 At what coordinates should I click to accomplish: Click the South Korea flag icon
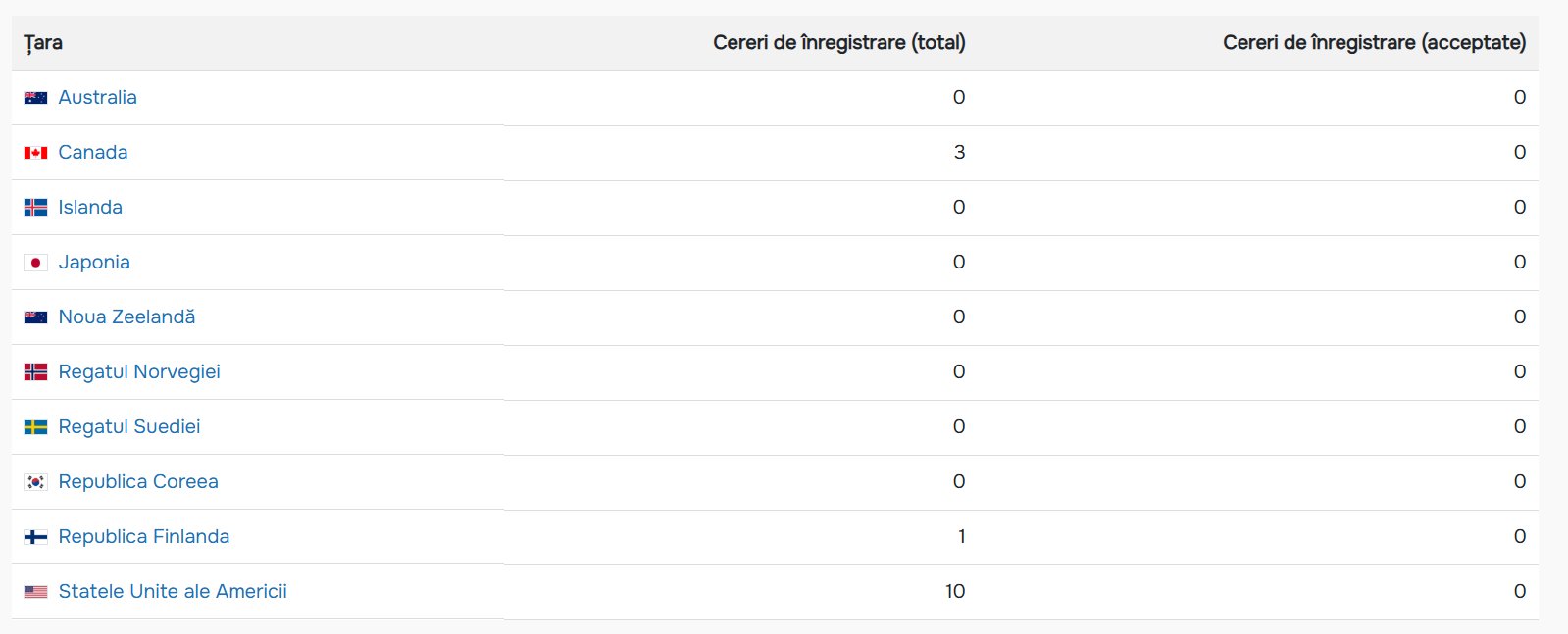[x=35, y=482]
